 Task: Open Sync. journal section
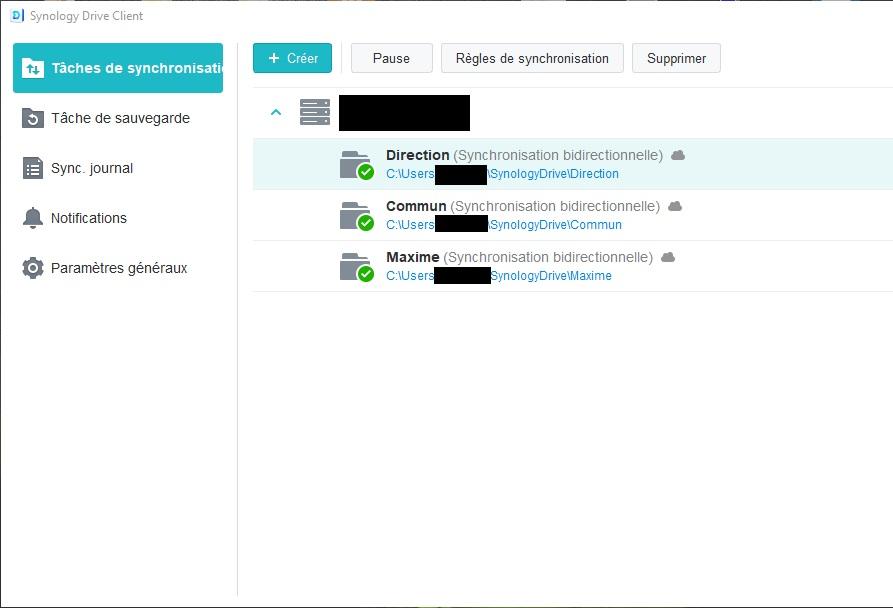(118, 168)
